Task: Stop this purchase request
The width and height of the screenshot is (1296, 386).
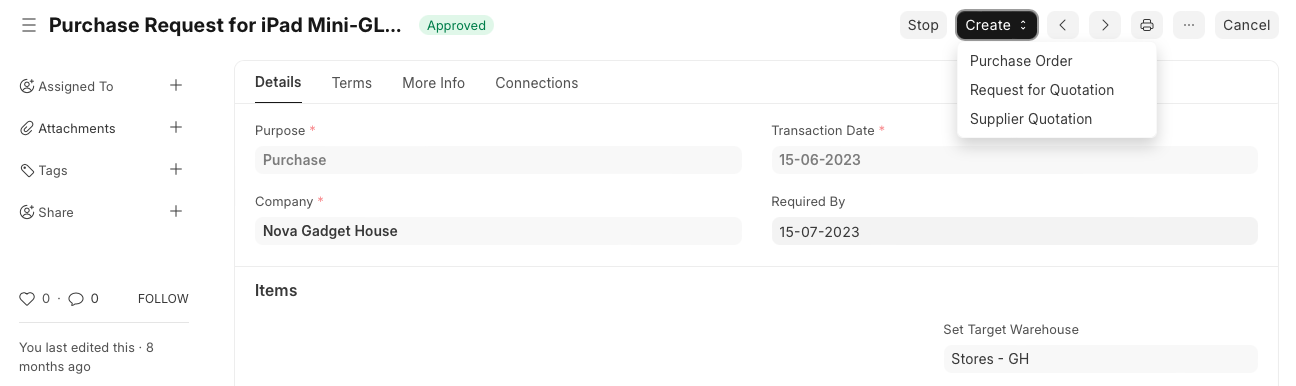Action: [x=923, y=25]
